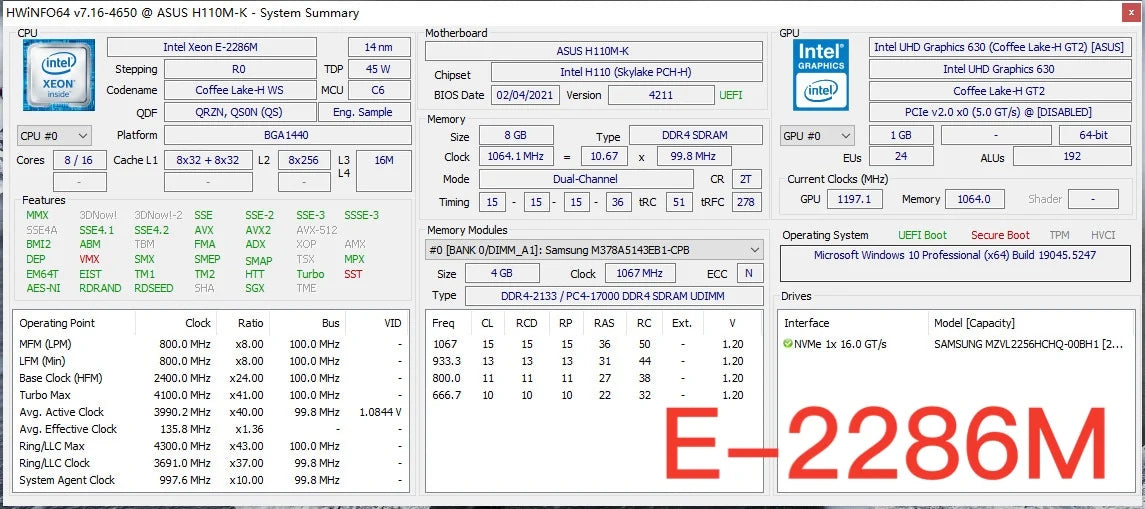Click the 14 nm process field
Viewport: 1145px width, 509px height.
[379, 47]
